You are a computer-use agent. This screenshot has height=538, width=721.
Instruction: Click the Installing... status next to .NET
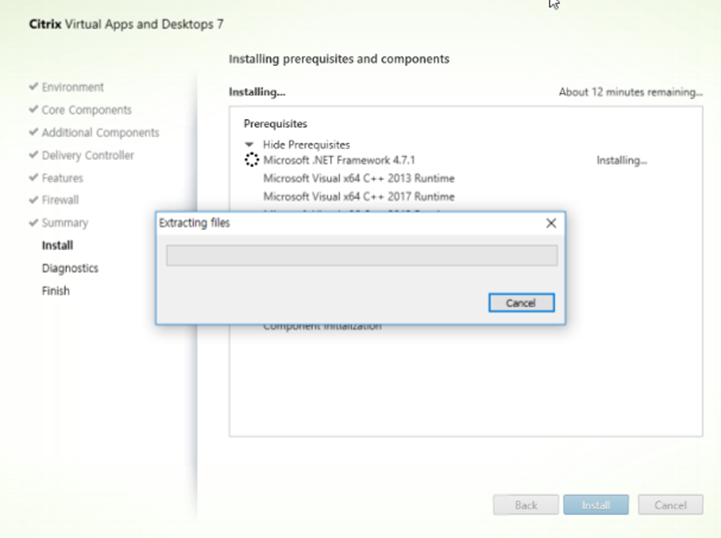coord(622,160)
